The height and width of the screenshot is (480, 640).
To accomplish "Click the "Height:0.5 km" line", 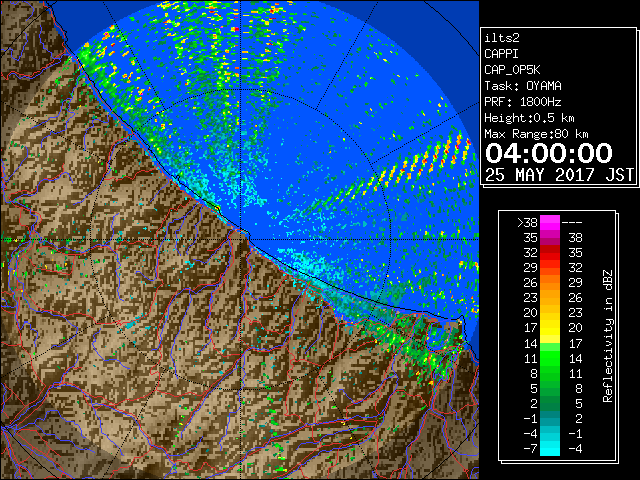I will pos(529,118).
